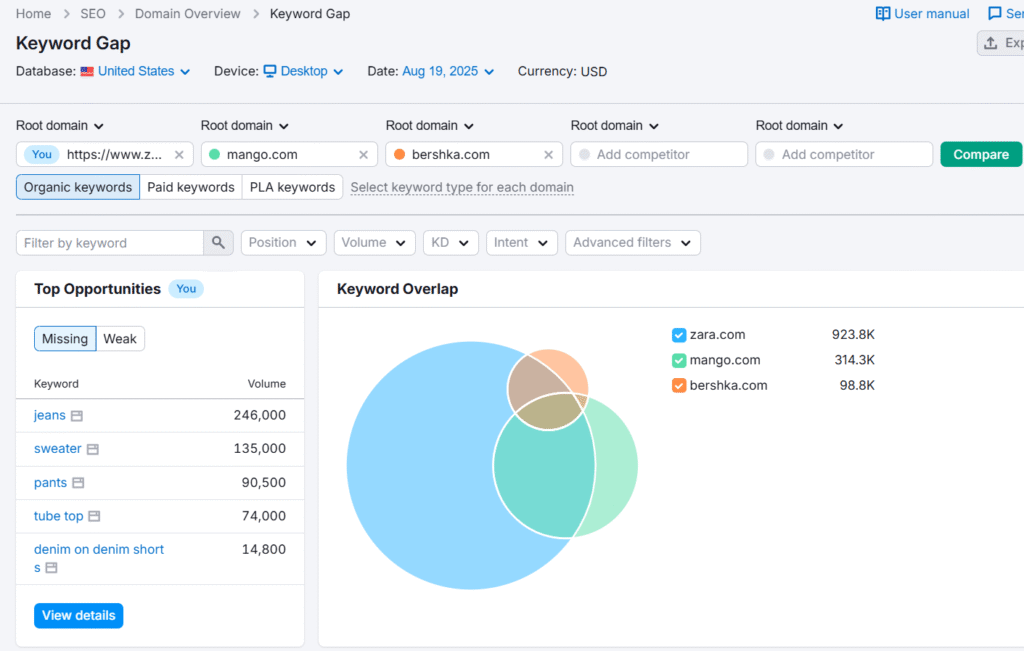Image resolution: width=1024 pixels, height=651 pixels.
Task: Click the View details button
Action: [78, 616]
